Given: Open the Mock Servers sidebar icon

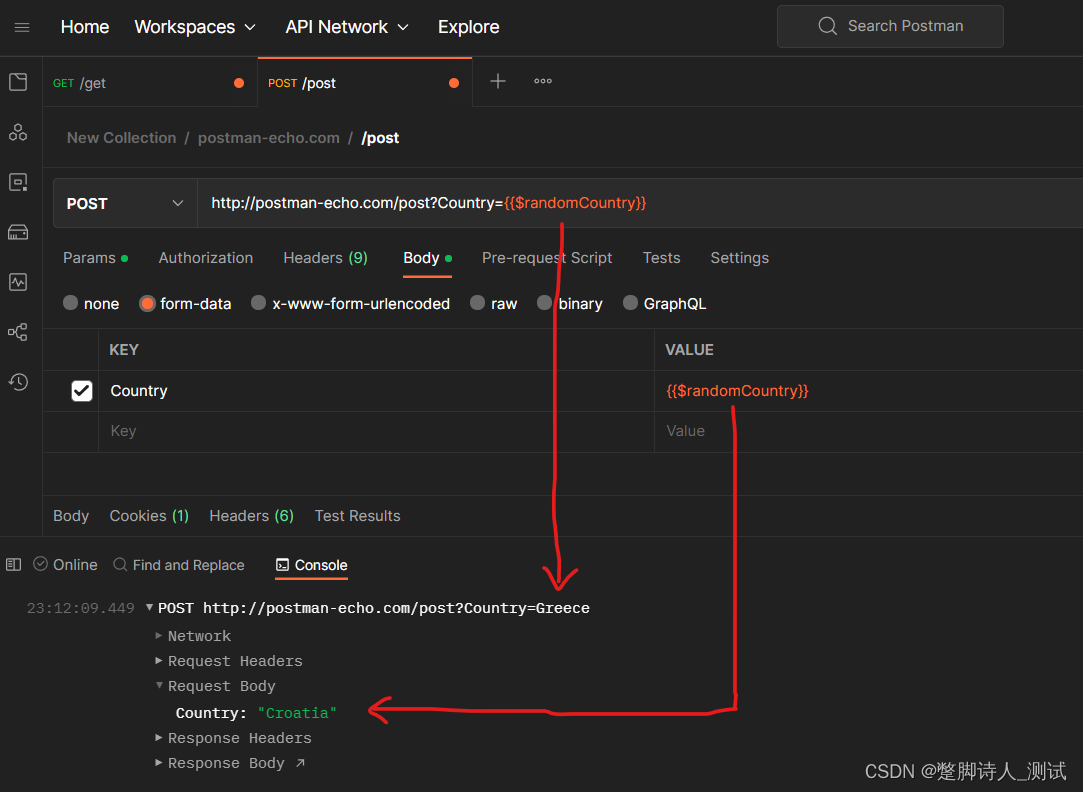Looking at the screenshot, I should (18, 232).
